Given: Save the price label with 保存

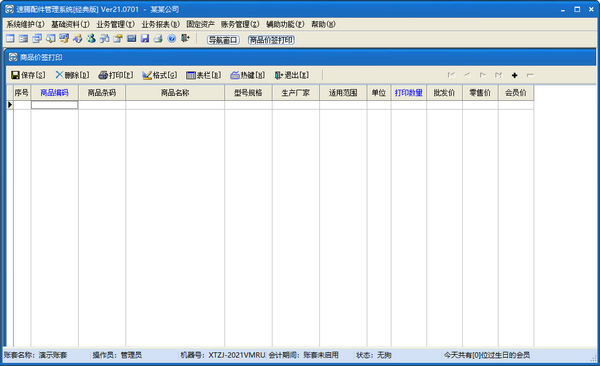Looking at the screenshot, I should (28, 75).
